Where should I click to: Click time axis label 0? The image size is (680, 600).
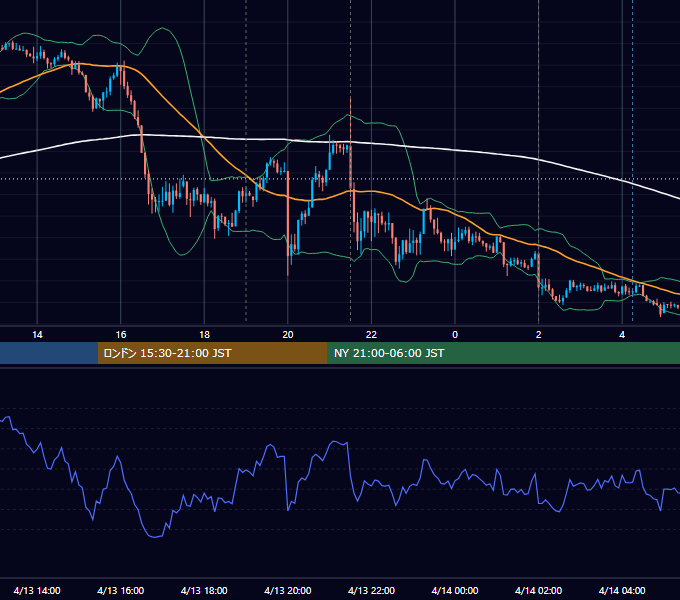[x=455, y=335]
